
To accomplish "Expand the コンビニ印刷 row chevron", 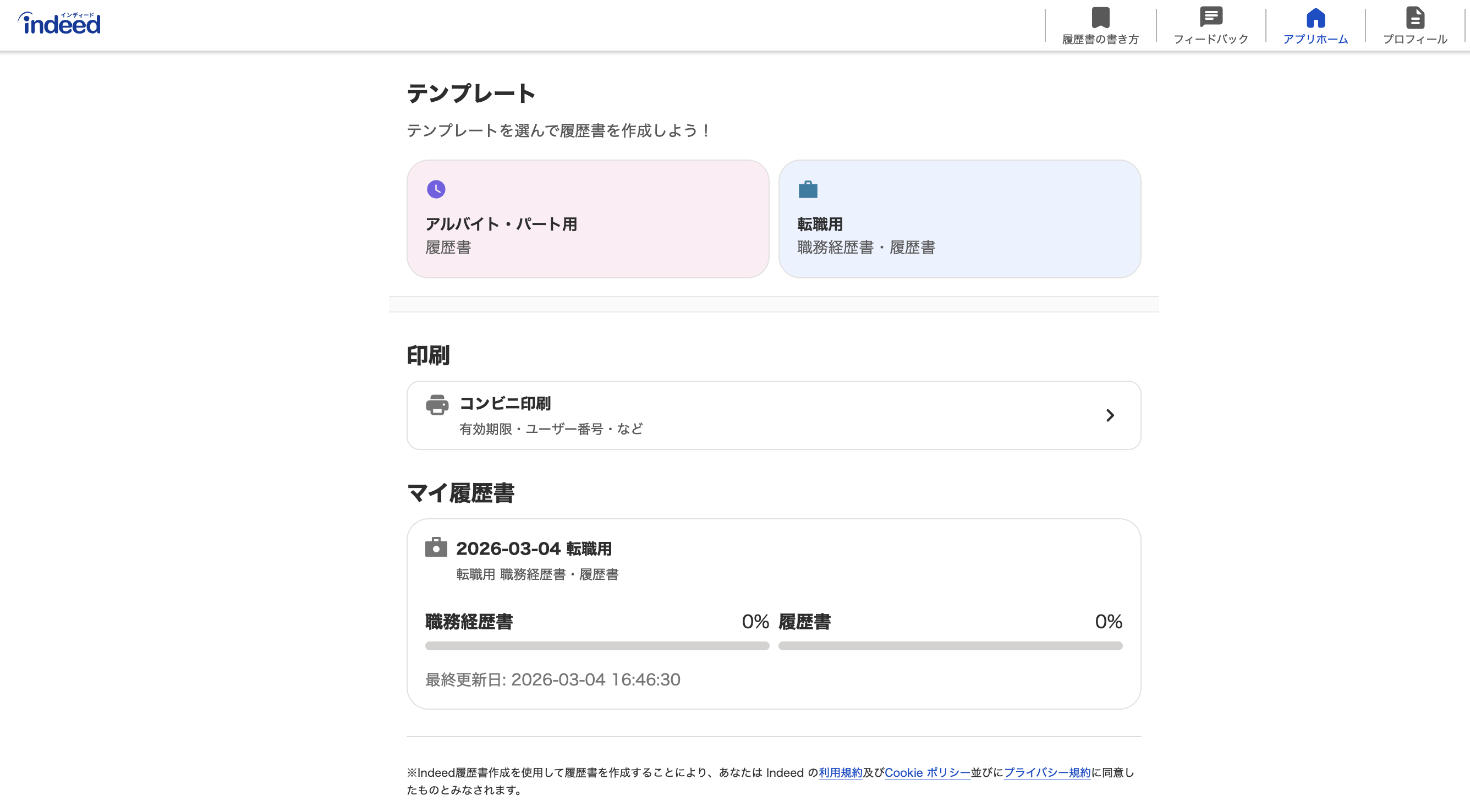I will pos(1109,415).
